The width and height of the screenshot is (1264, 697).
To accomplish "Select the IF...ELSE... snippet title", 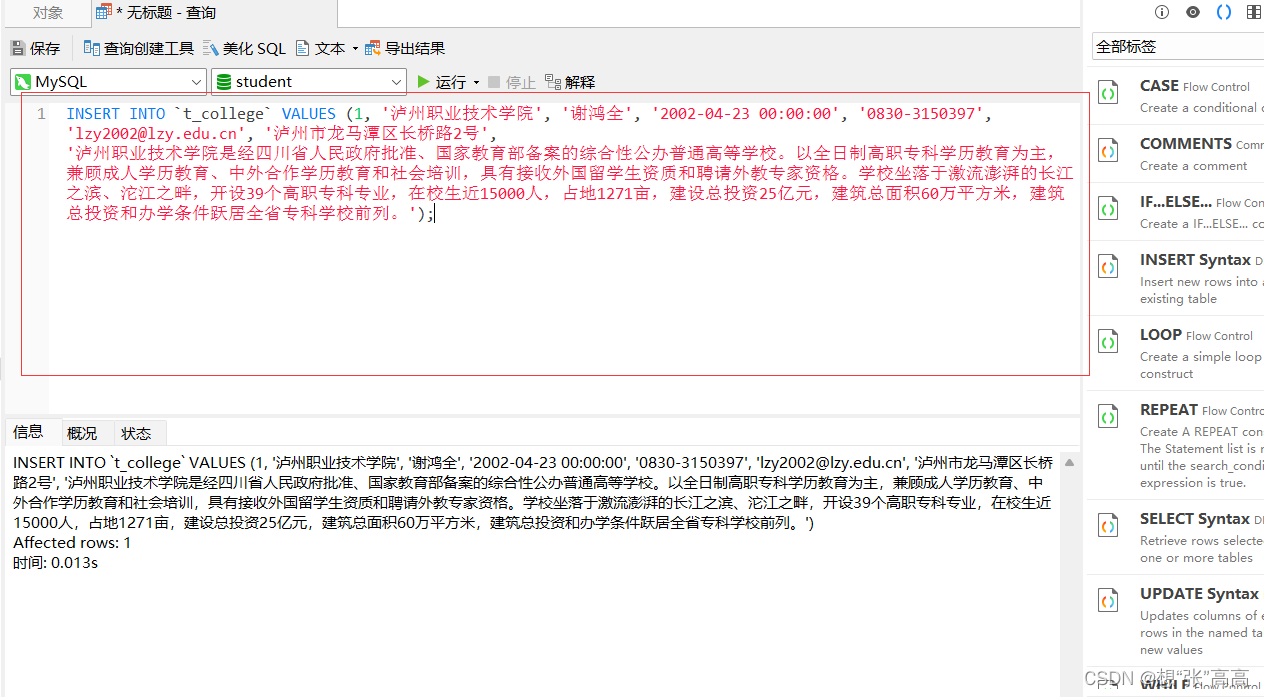I will click(1176, 202).
